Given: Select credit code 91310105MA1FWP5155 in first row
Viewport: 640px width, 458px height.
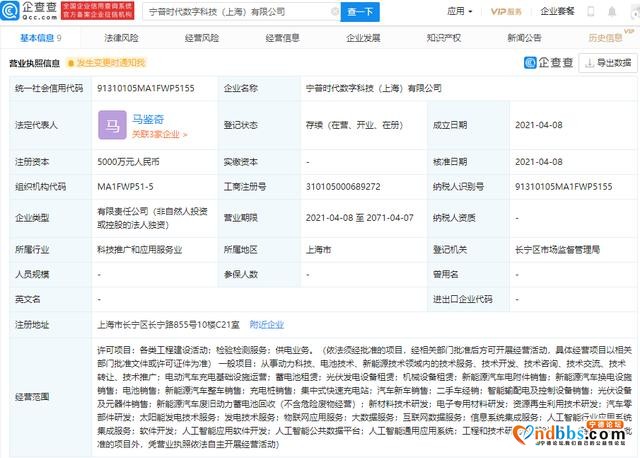Looking at the screenshot, I should [x=146, y=88].
